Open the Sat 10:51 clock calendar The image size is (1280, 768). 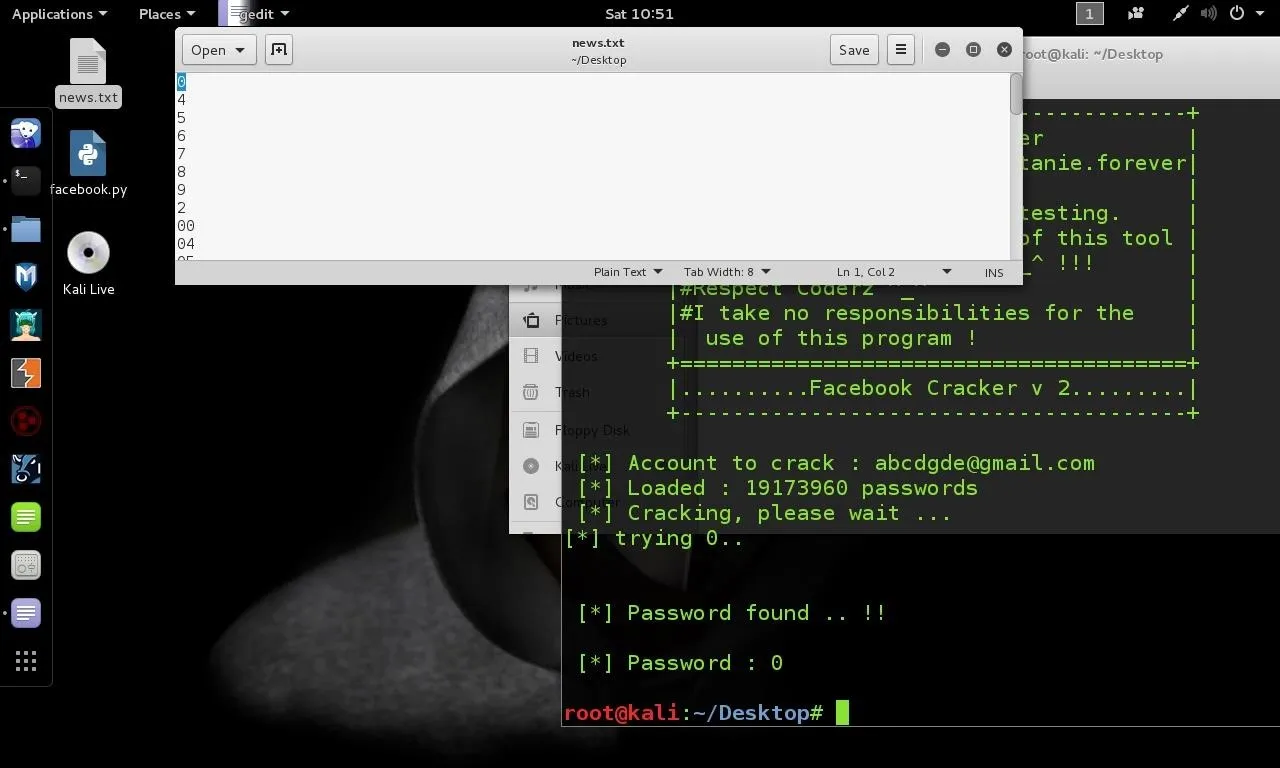point(639,14)
